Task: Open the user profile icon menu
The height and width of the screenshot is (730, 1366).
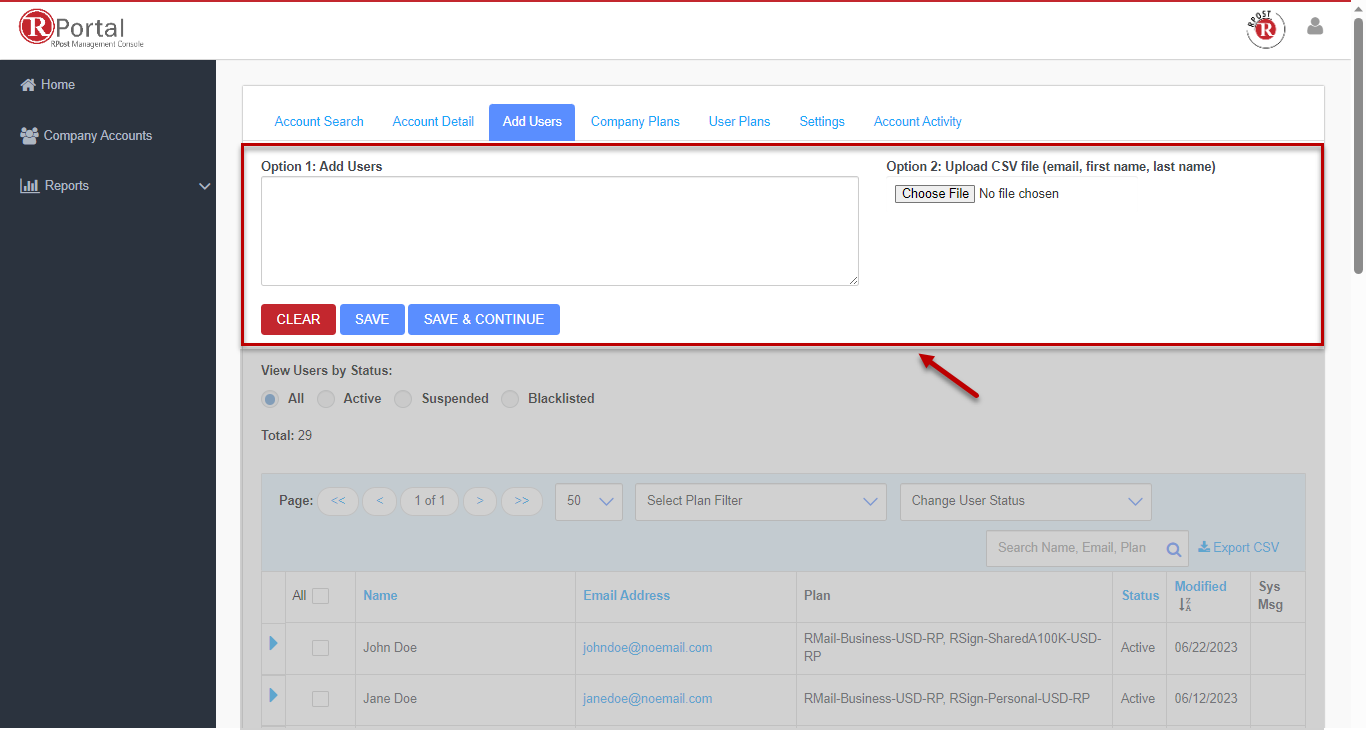Action: tap(1315, 27)
